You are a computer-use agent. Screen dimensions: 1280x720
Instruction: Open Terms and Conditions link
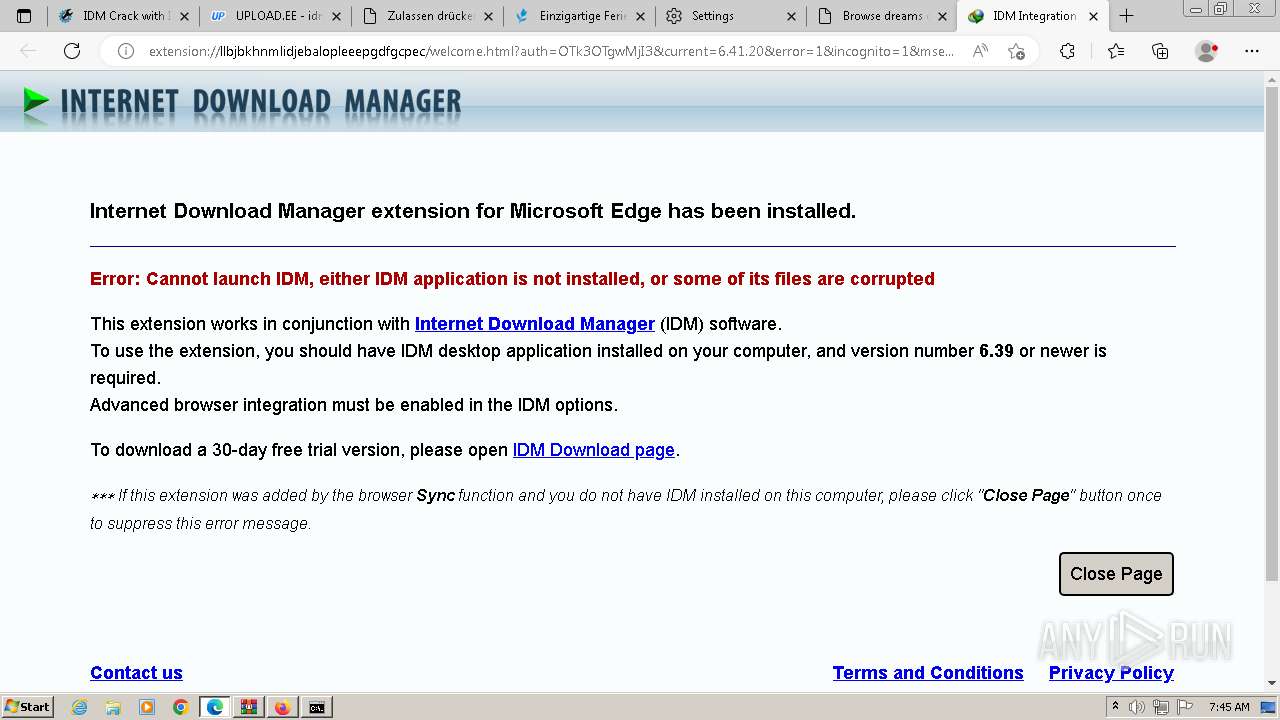click(x=928, y=673)
